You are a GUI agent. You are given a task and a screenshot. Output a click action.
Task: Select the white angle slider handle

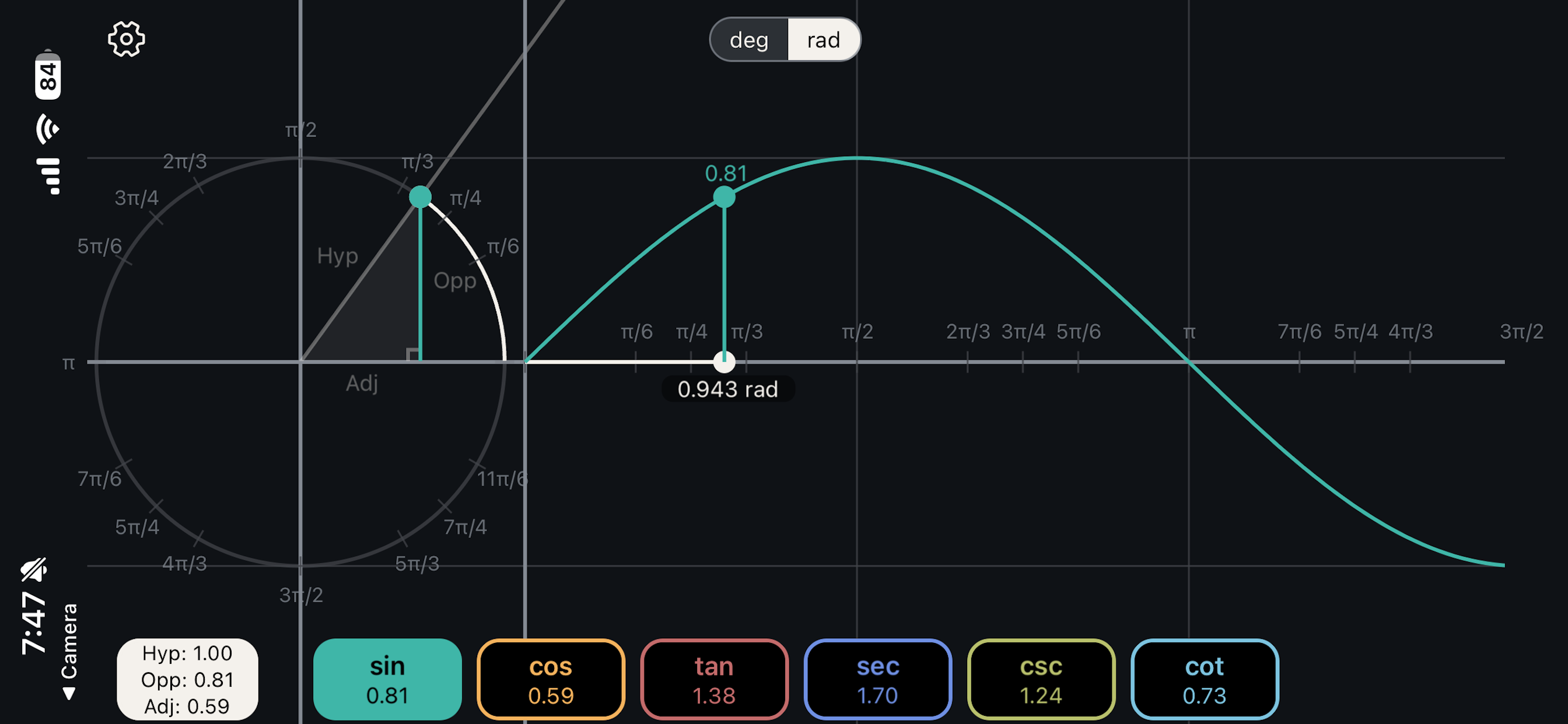point(724,361)
